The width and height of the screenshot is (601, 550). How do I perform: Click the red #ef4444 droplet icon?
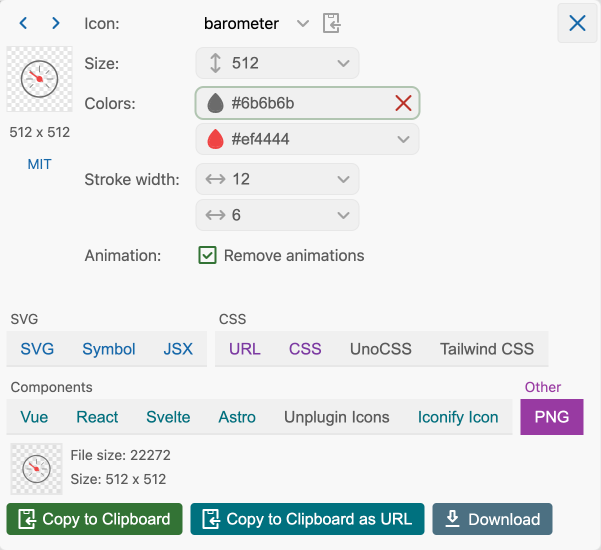pos(215,139)
